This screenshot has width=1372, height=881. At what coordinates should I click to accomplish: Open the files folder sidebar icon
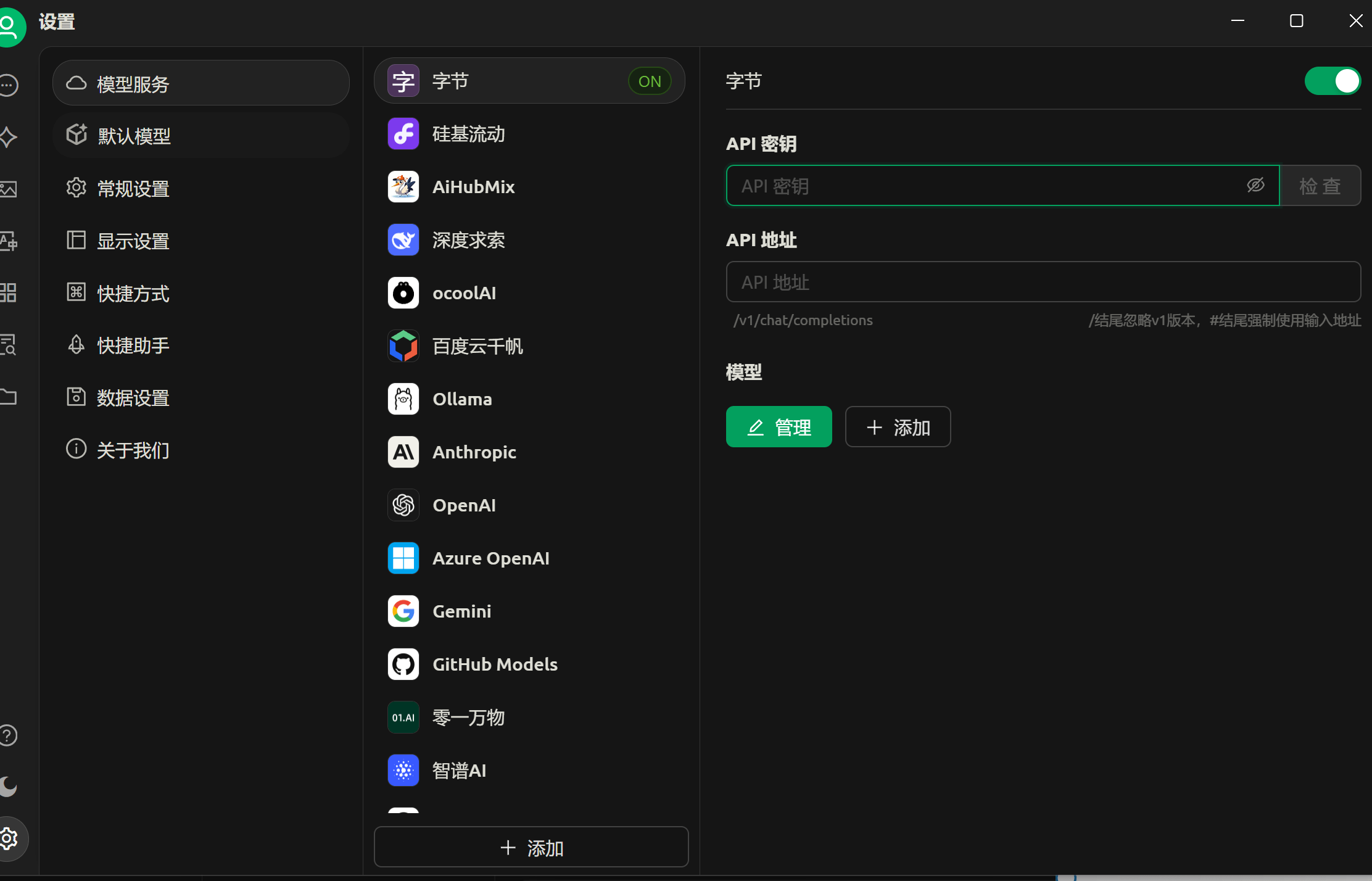click(x=8, y=396)
